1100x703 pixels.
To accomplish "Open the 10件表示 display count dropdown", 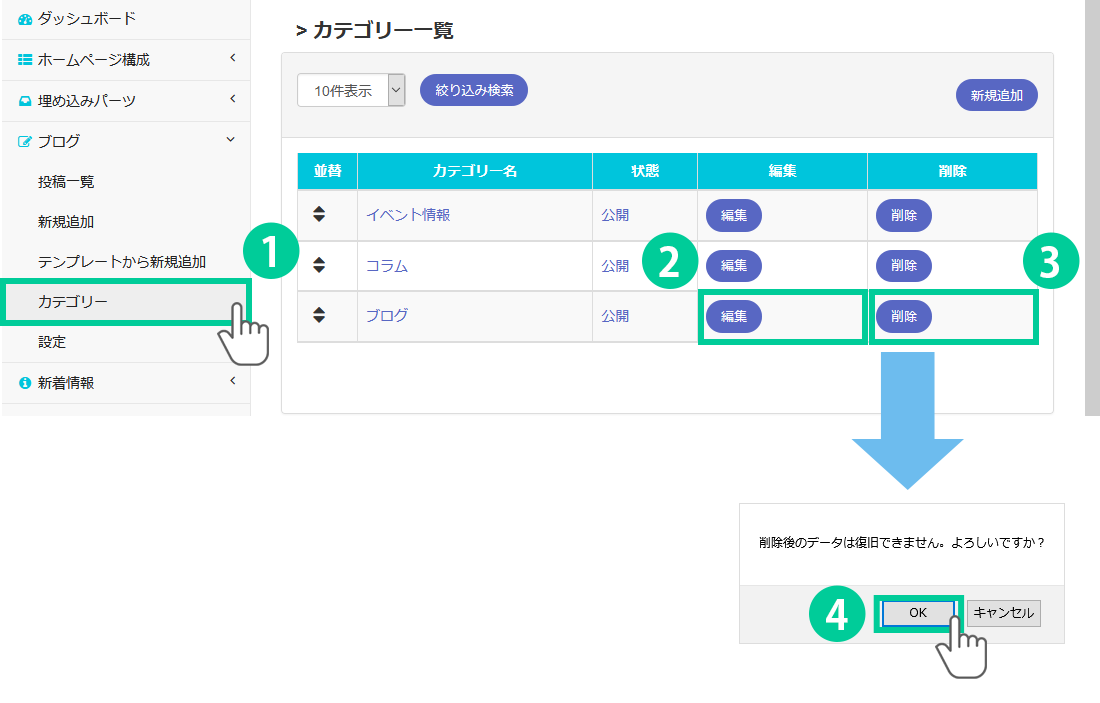I will coord(351,90).
